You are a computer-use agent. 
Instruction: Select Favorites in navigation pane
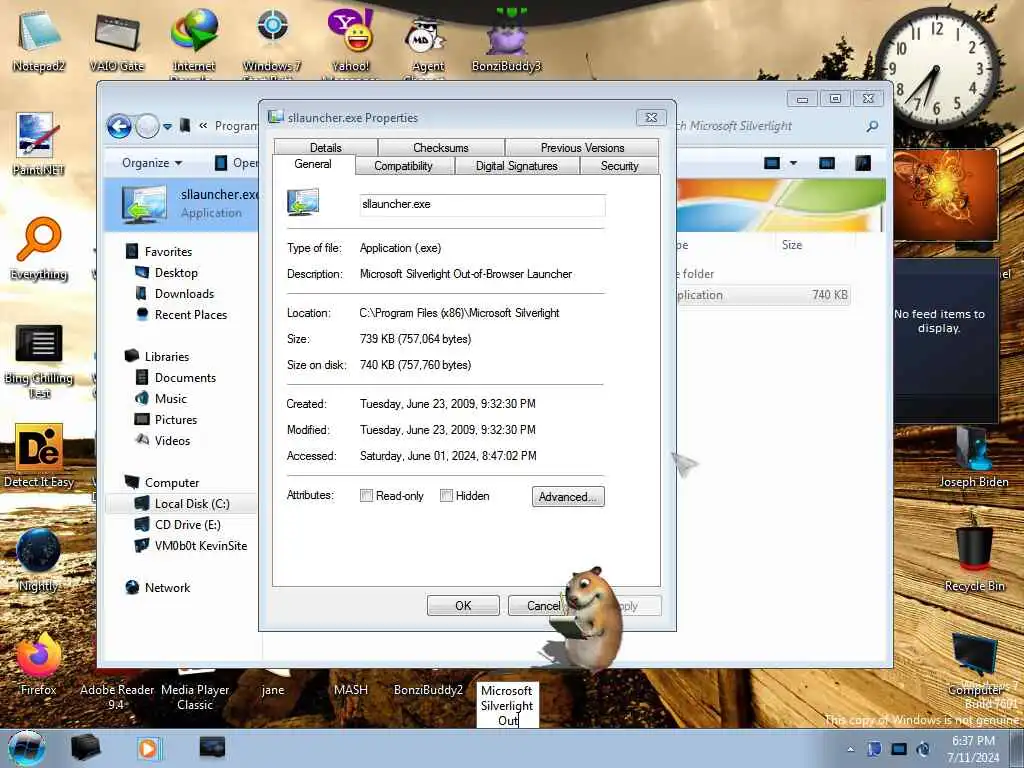tap(168, 251)
